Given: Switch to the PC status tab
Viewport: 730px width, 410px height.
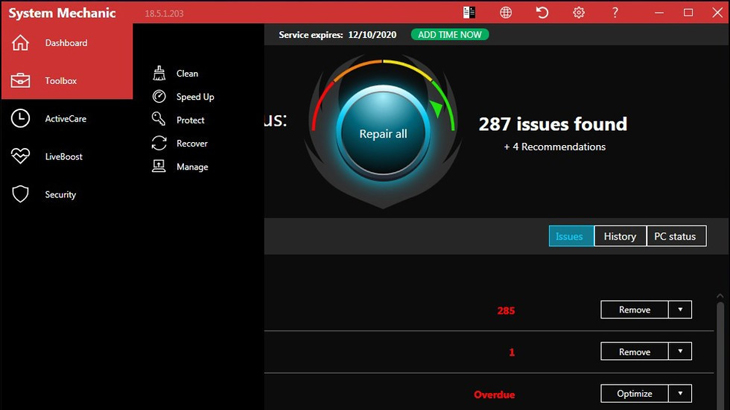Looking at the screenshot, I should click(x=676, y=236).
